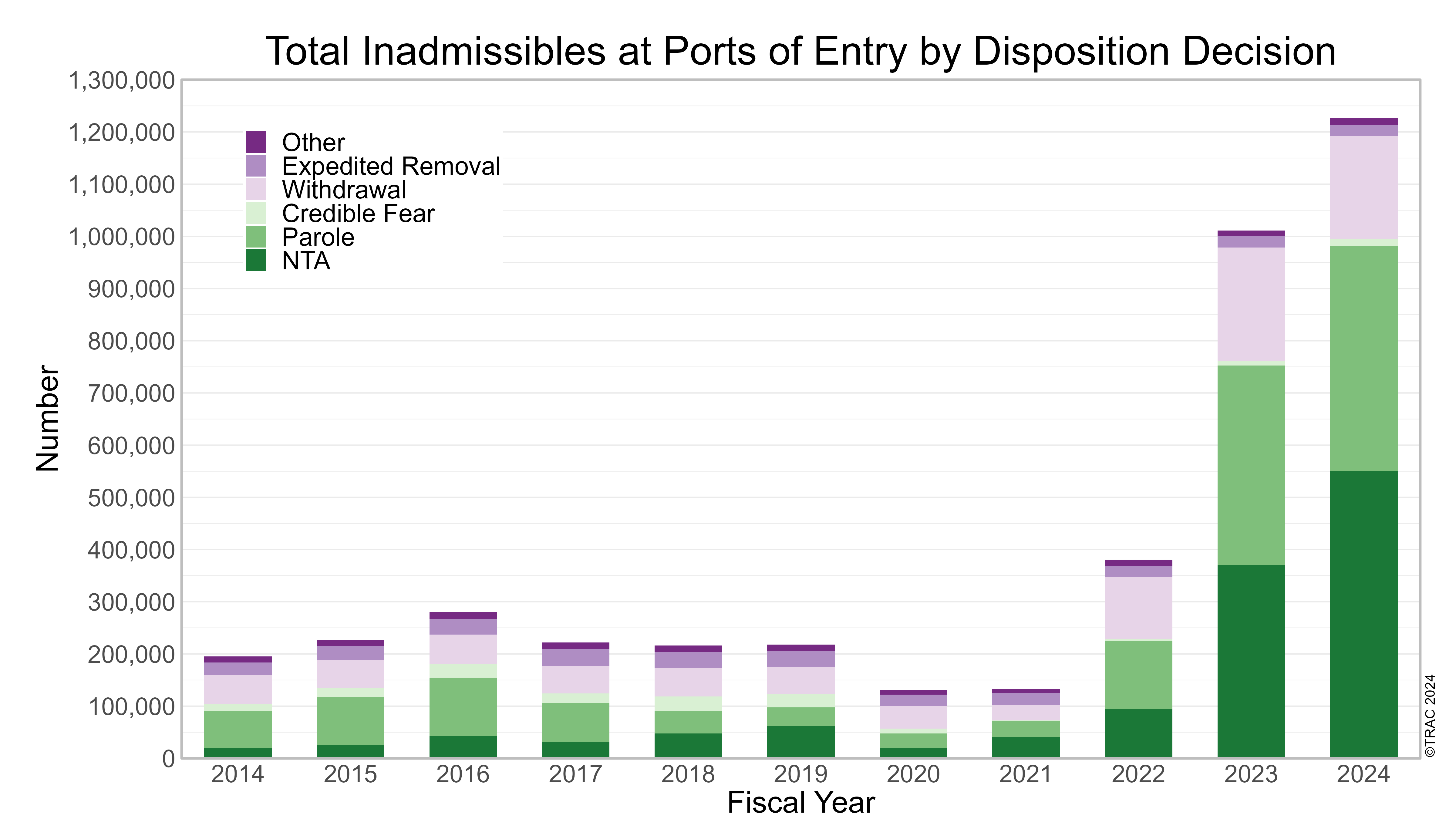Click the 700,000 y-axis tick label

tap(131, 393)
